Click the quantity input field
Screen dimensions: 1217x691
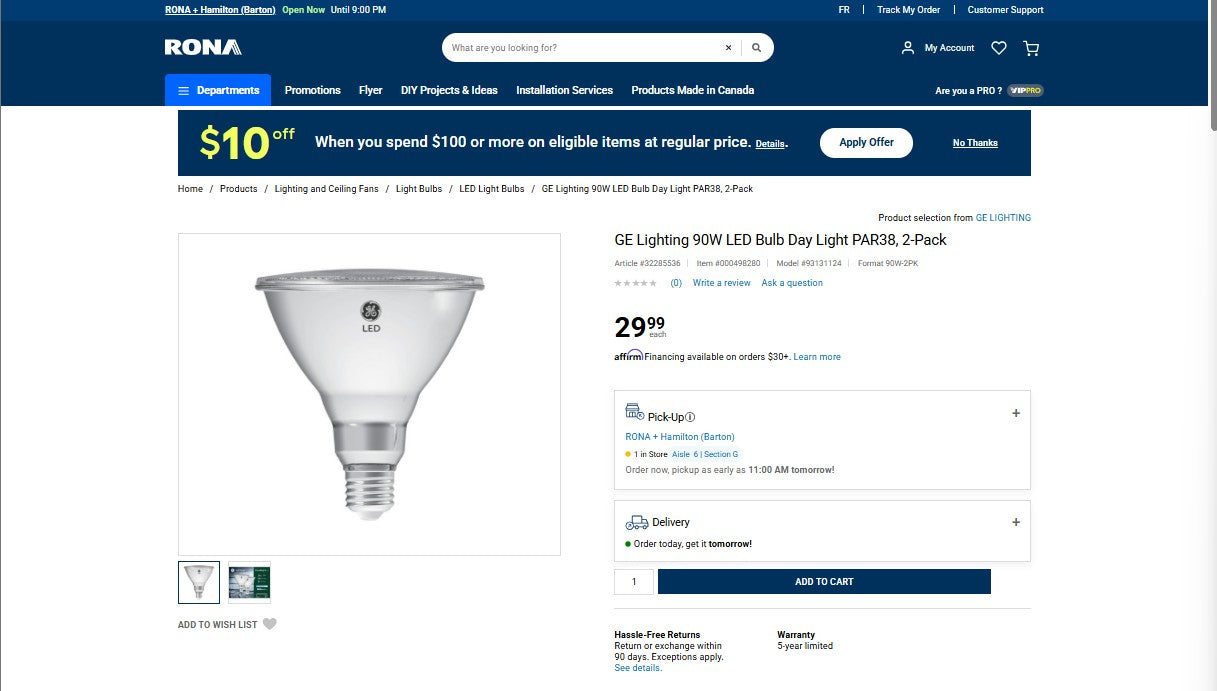[634, 581]
